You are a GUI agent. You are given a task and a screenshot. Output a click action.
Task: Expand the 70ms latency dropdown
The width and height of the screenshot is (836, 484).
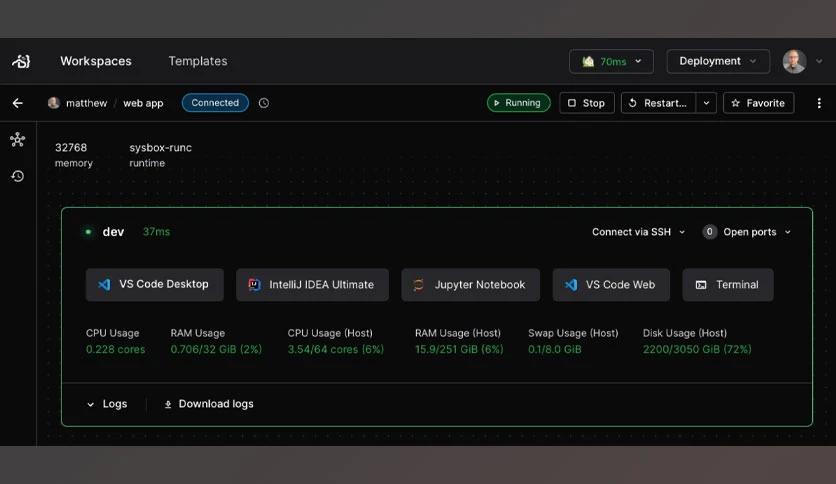(x=611, y=61)
